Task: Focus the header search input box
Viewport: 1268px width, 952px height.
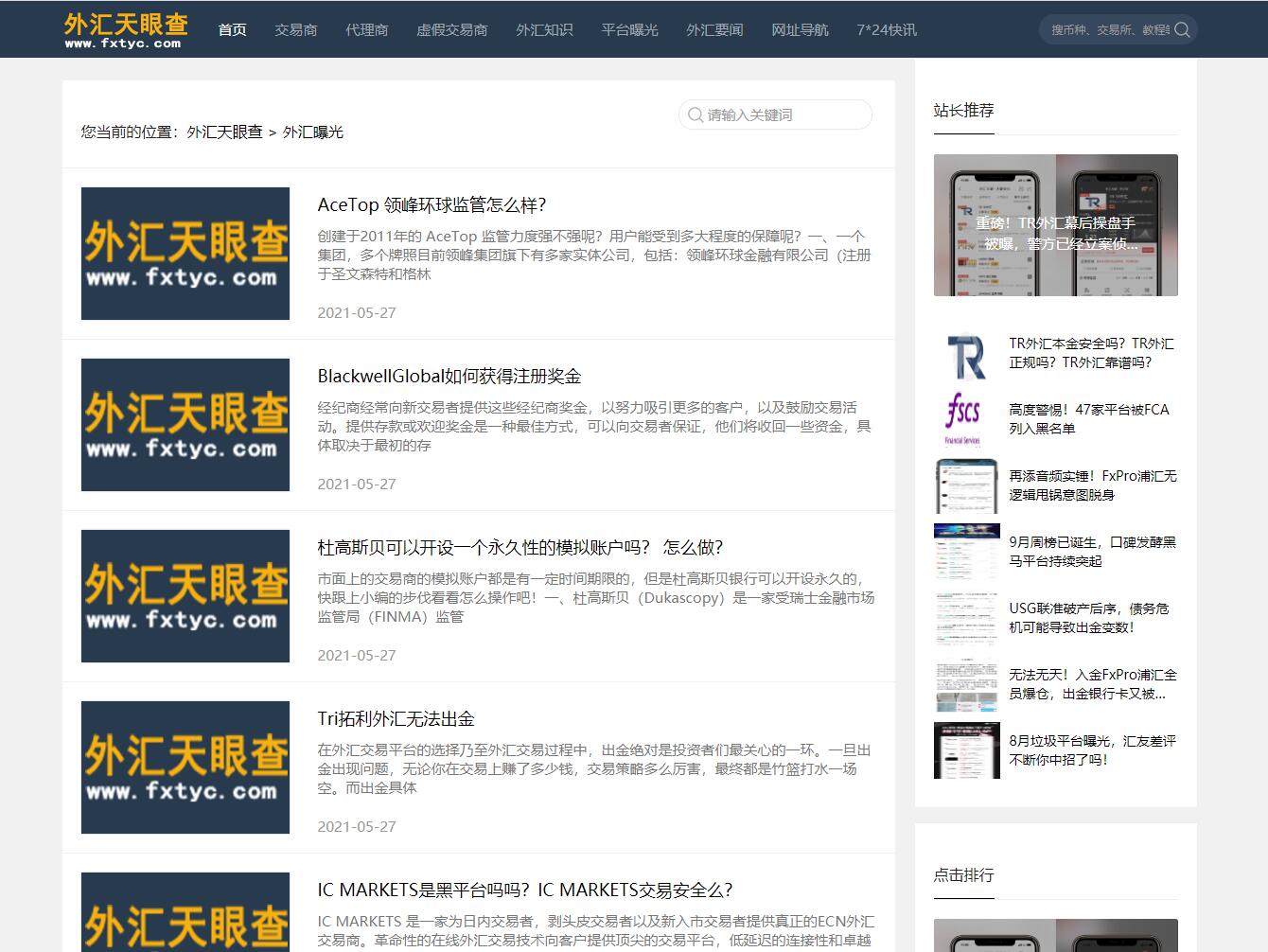Action: 1109,29
